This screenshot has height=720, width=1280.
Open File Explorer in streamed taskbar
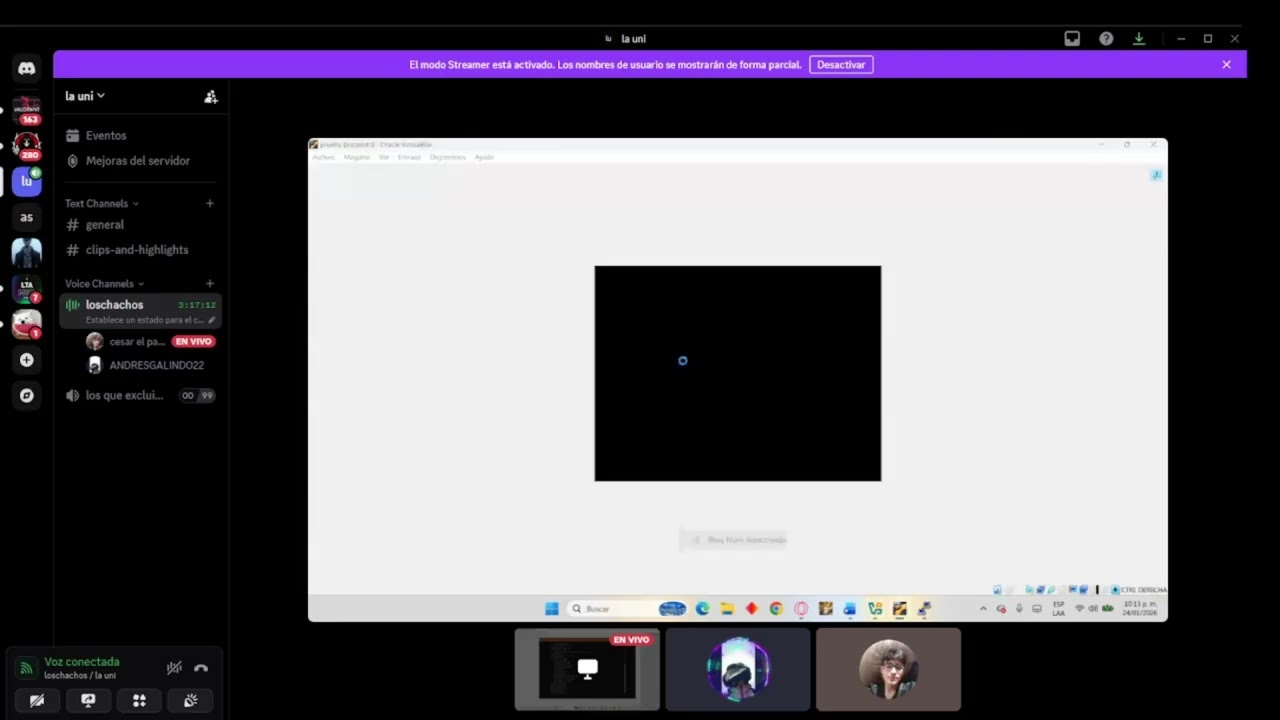tap(727, 608)
